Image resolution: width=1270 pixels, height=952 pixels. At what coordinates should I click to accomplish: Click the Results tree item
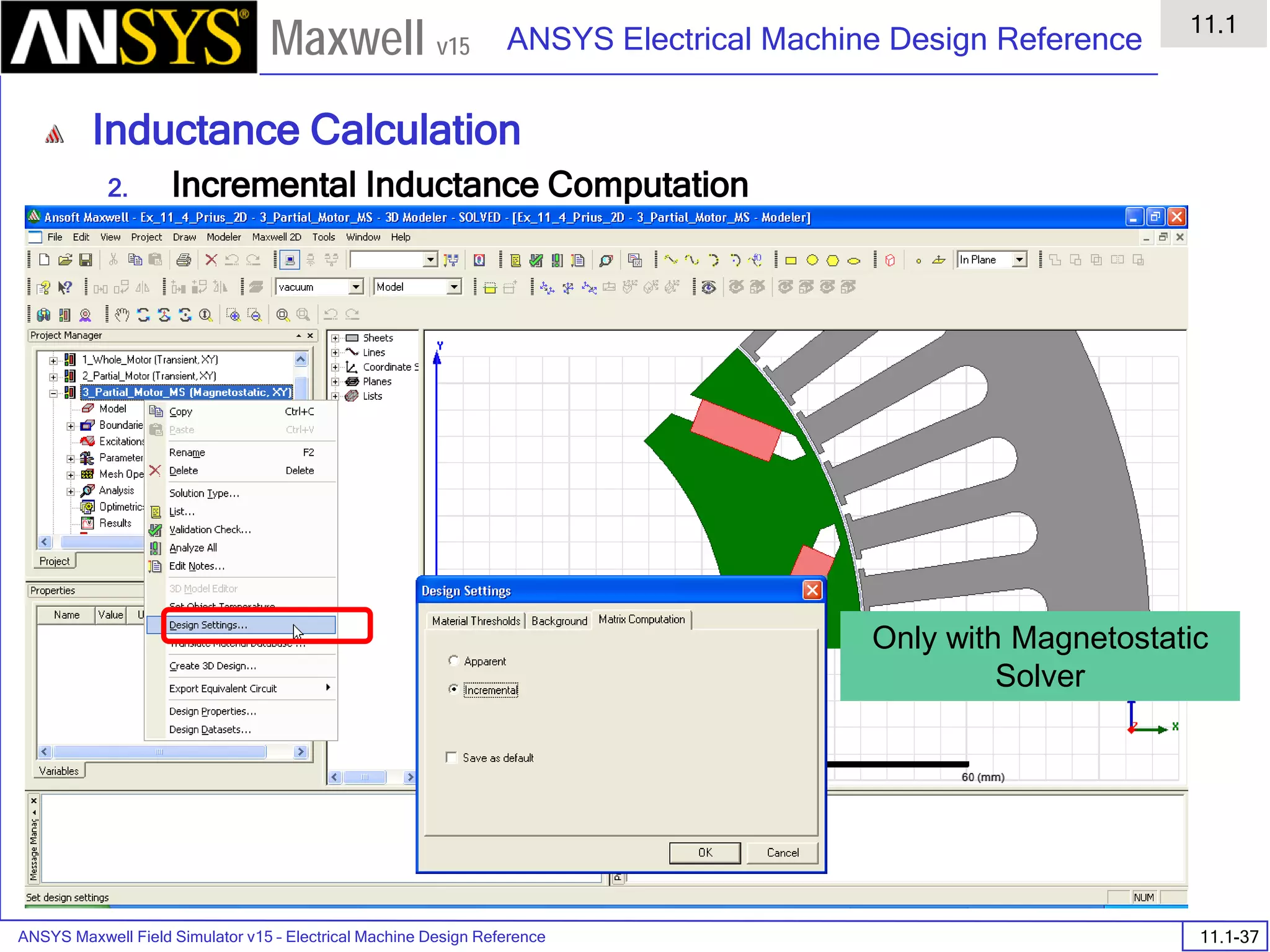coord(115,523)
